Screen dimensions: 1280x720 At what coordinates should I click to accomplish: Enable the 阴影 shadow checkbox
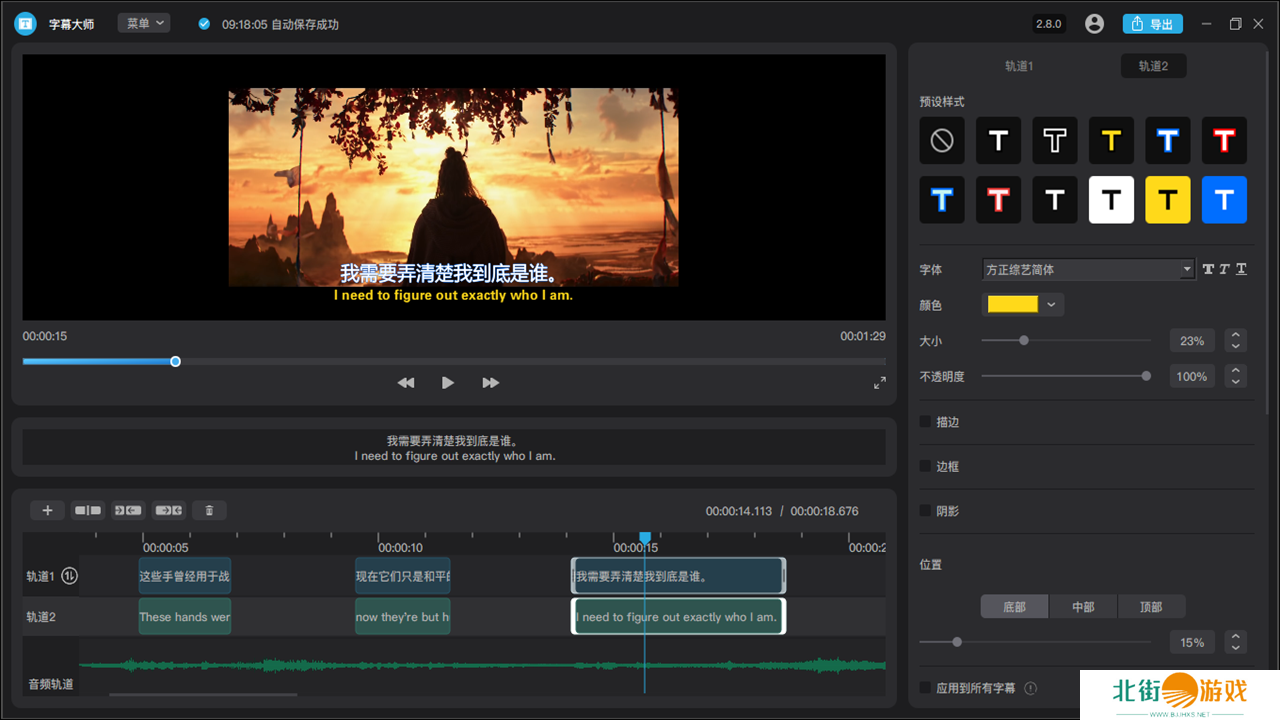point(926,511)
